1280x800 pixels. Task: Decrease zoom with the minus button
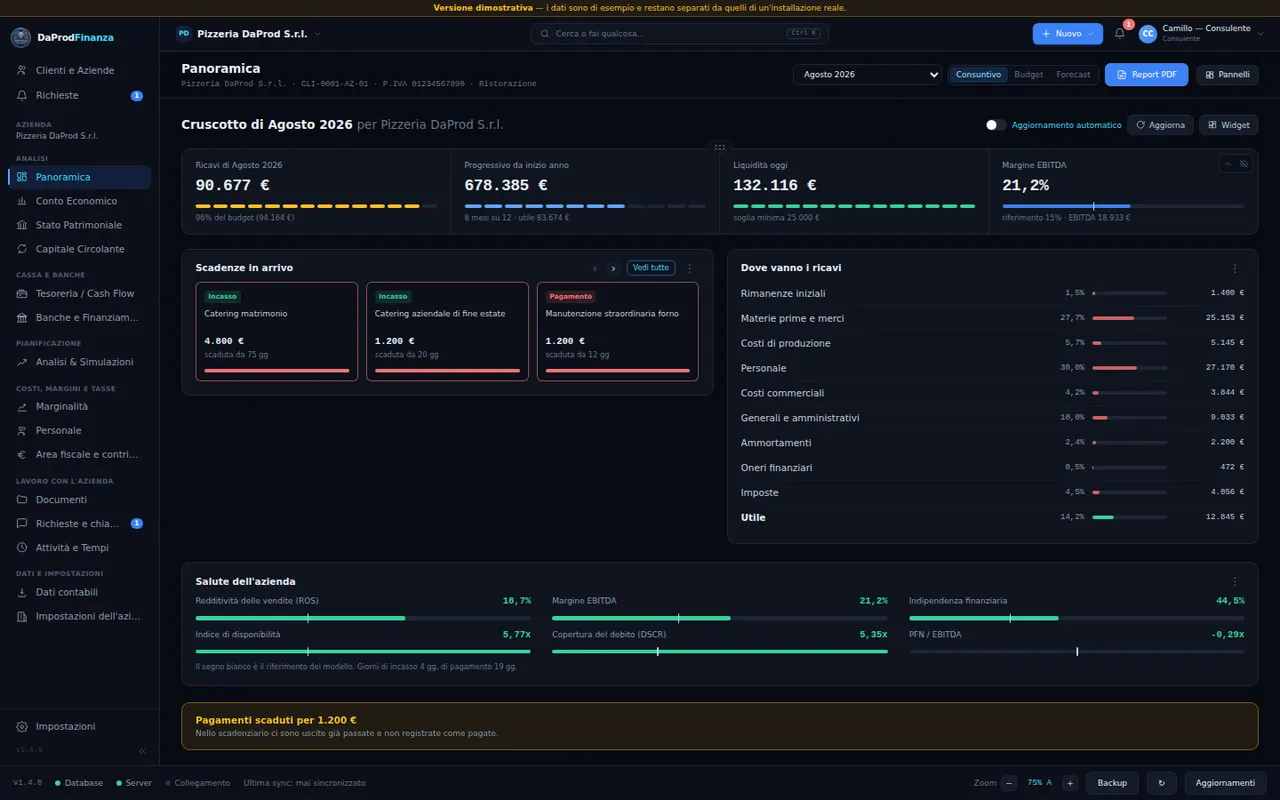(1009, 783)
